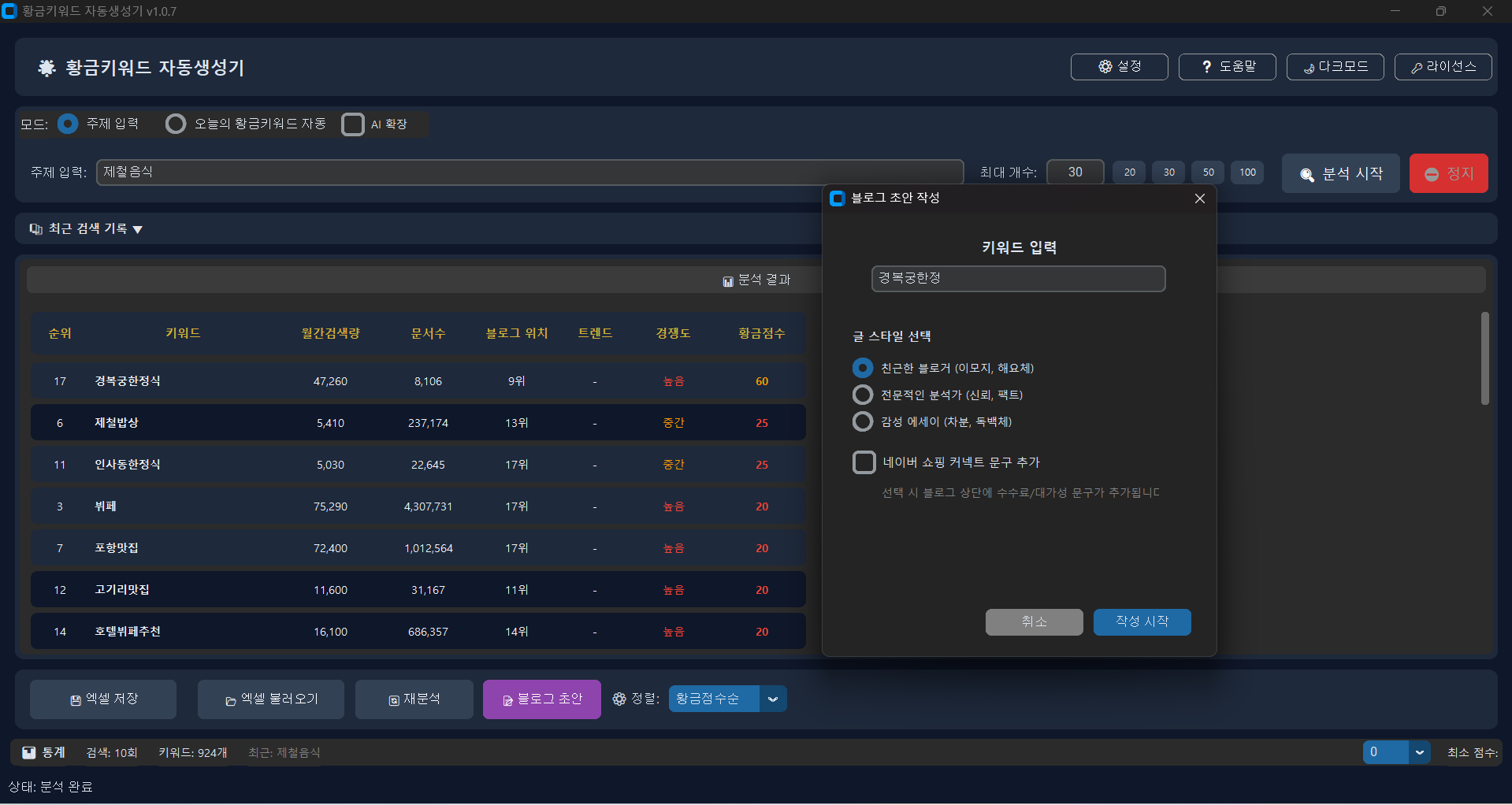Click the keyword input field in dialog

[1018, 279]
